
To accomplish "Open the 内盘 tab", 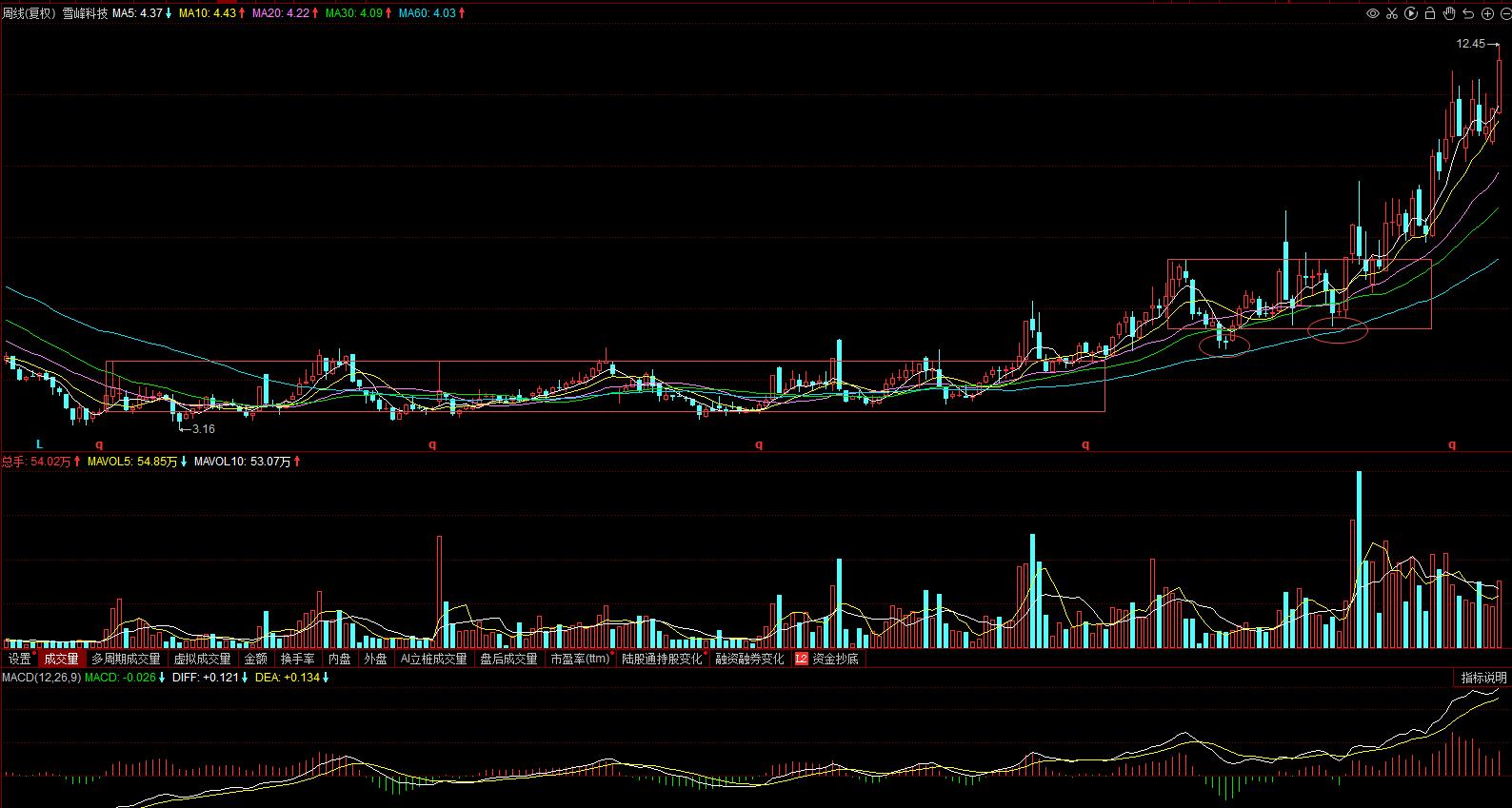I will click(x=340, y=659).
